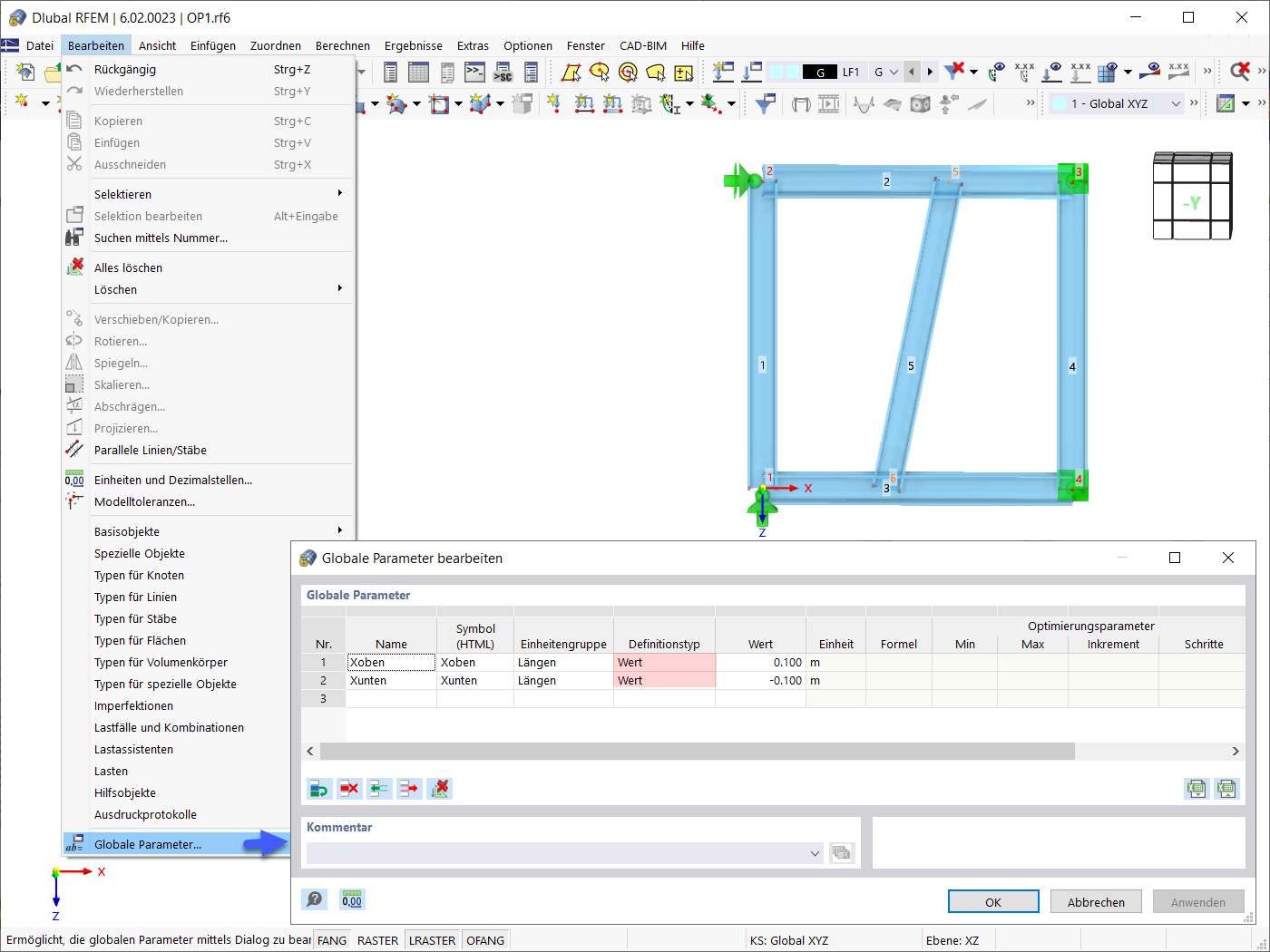
Task: Click the cyan color swatch beside 1 - Global XYZ
Action: coord(1059,103)
